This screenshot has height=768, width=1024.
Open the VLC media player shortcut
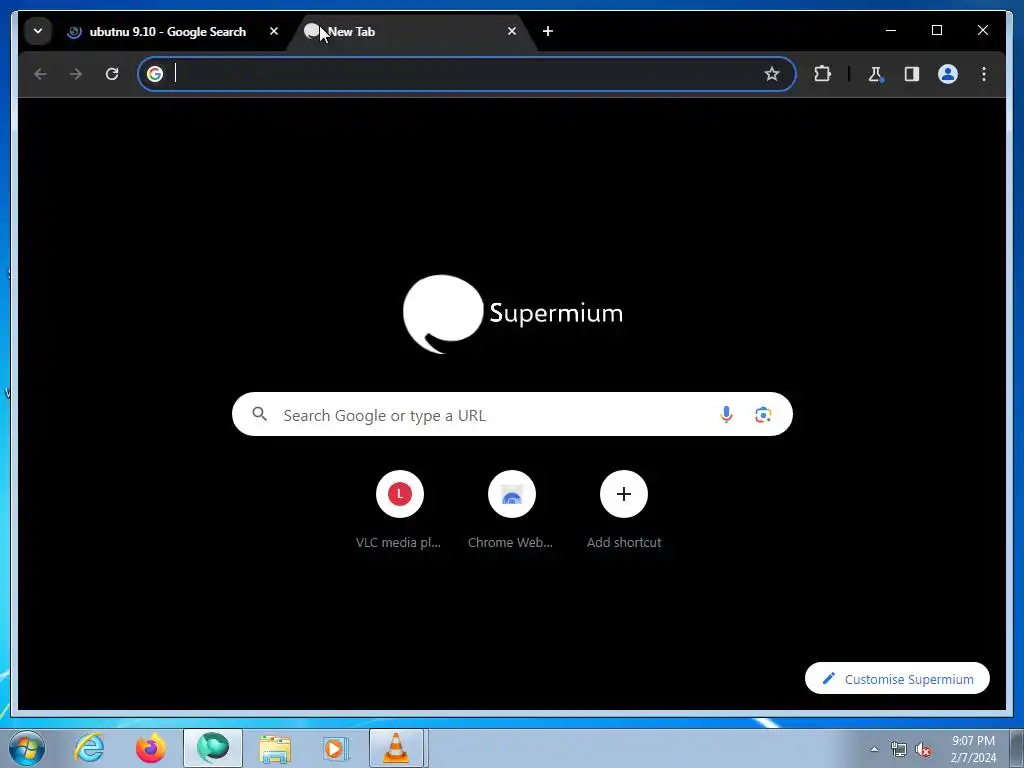click(x=399, y=509)
